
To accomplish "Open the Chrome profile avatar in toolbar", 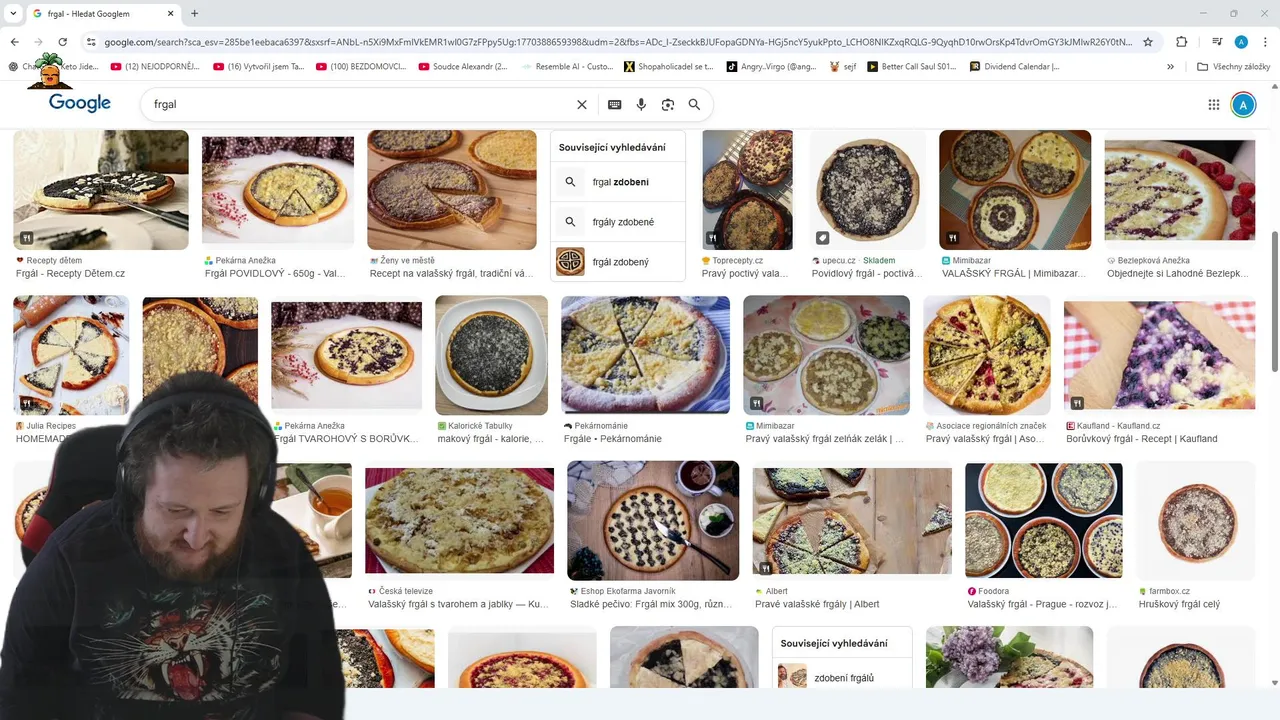I will point(1241,42).
